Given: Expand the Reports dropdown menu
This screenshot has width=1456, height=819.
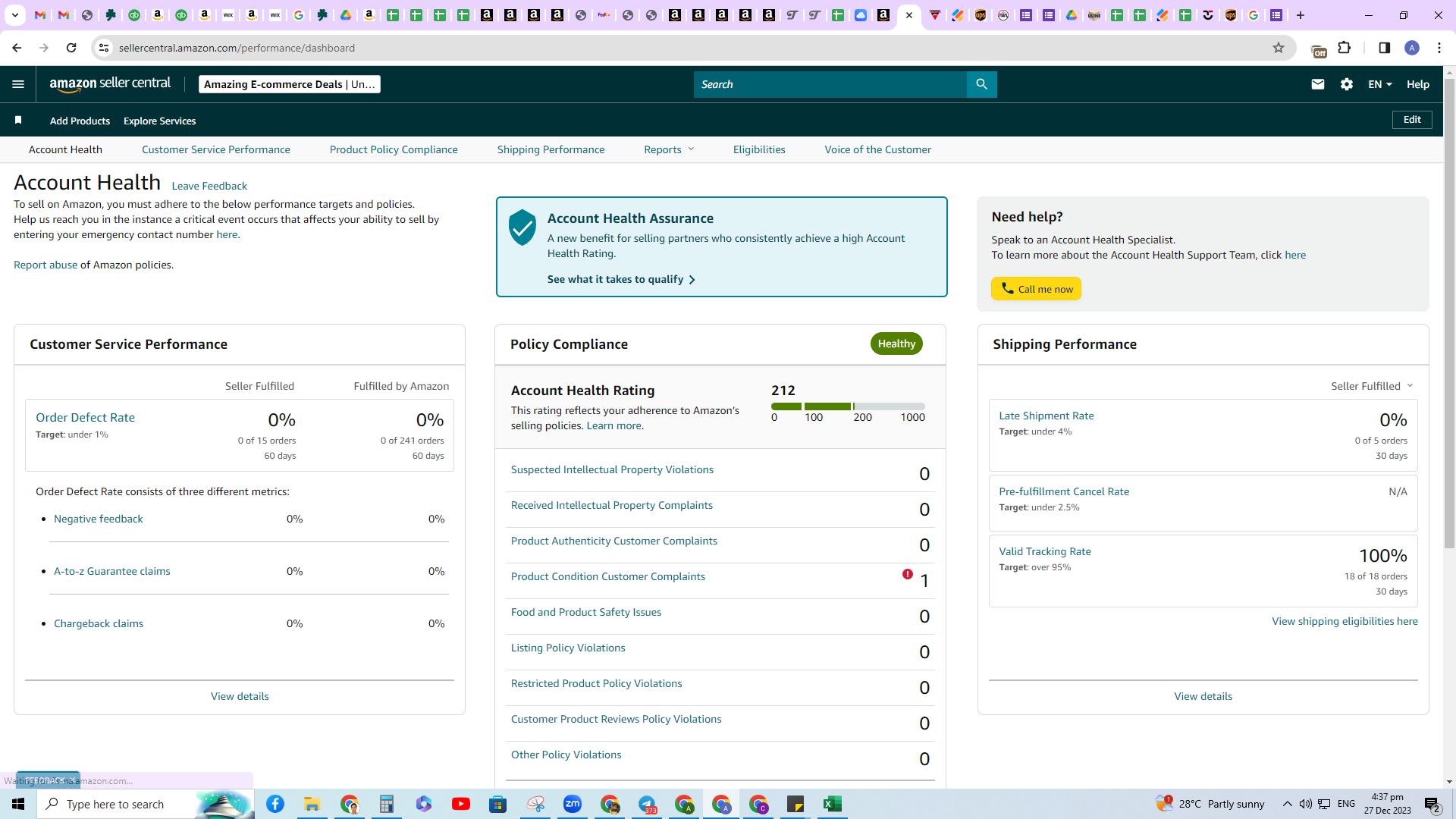Looking at the screenshot, I should pyautogui.click(x=669, y=149).
